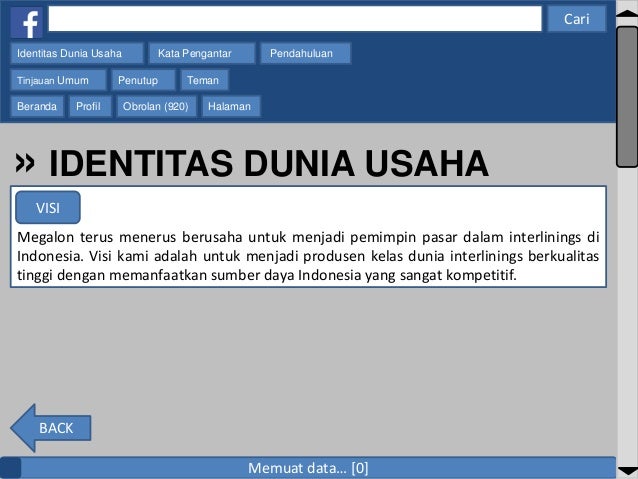Click the BACK arrow button
Image resolution: width=638 pixels, height=479 pixels.
pyautogui.click(x=51, y=428)
